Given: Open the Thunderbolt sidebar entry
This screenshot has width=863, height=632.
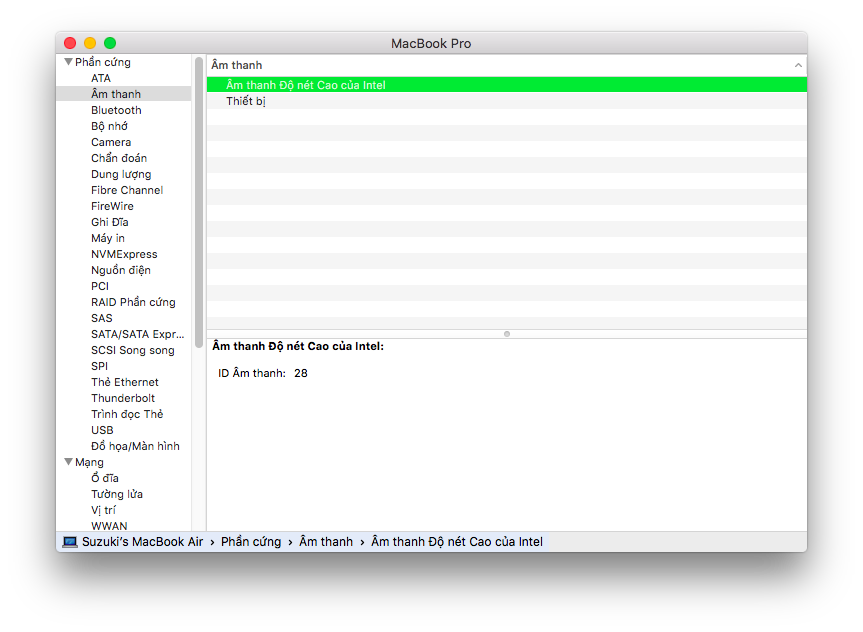Looking at the screenshot, I should click(x=123, y=398).
